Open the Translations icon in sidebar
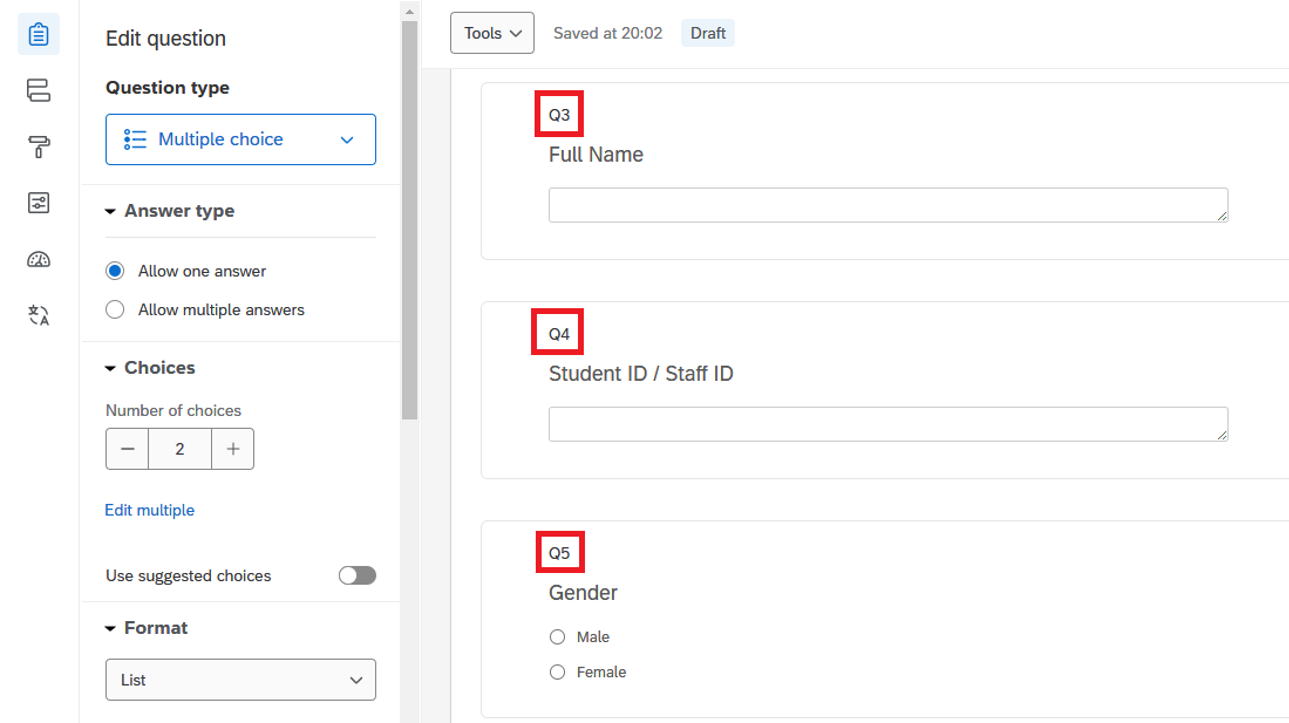The height and width of the screenshot is (723, 1289). coord(38,316)
